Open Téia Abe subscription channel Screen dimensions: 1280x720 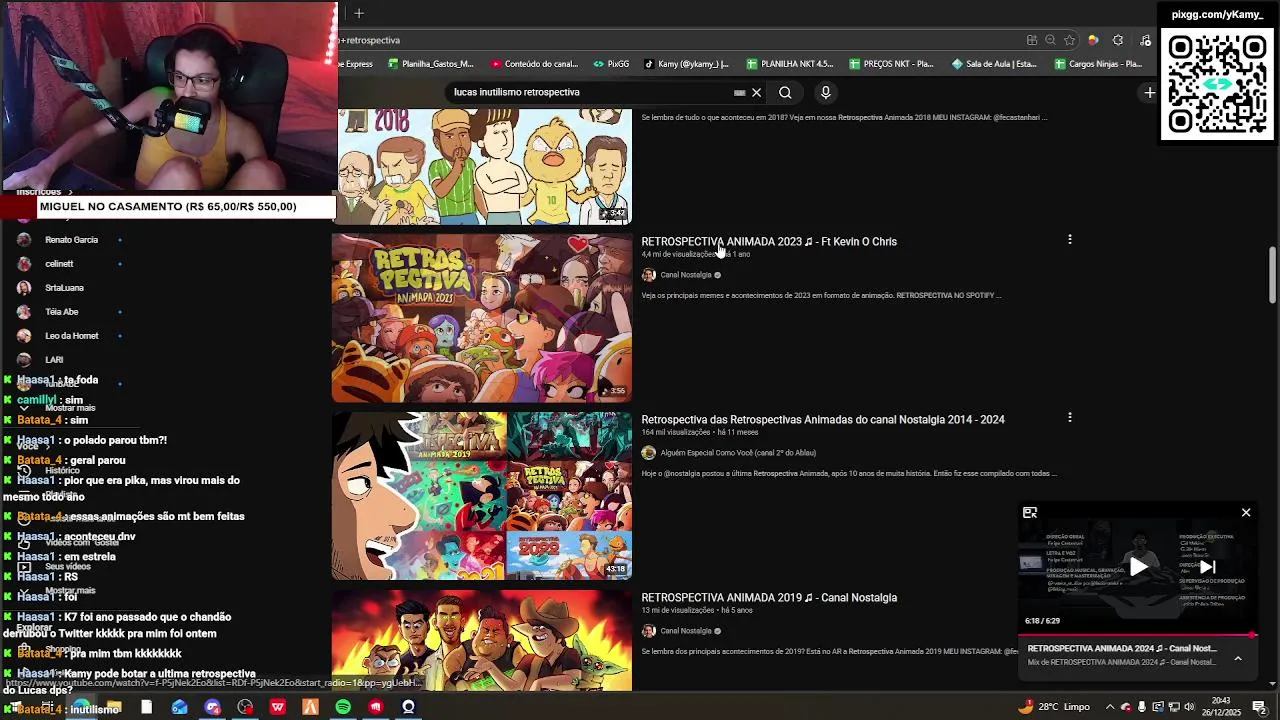(x=61, y=312)
